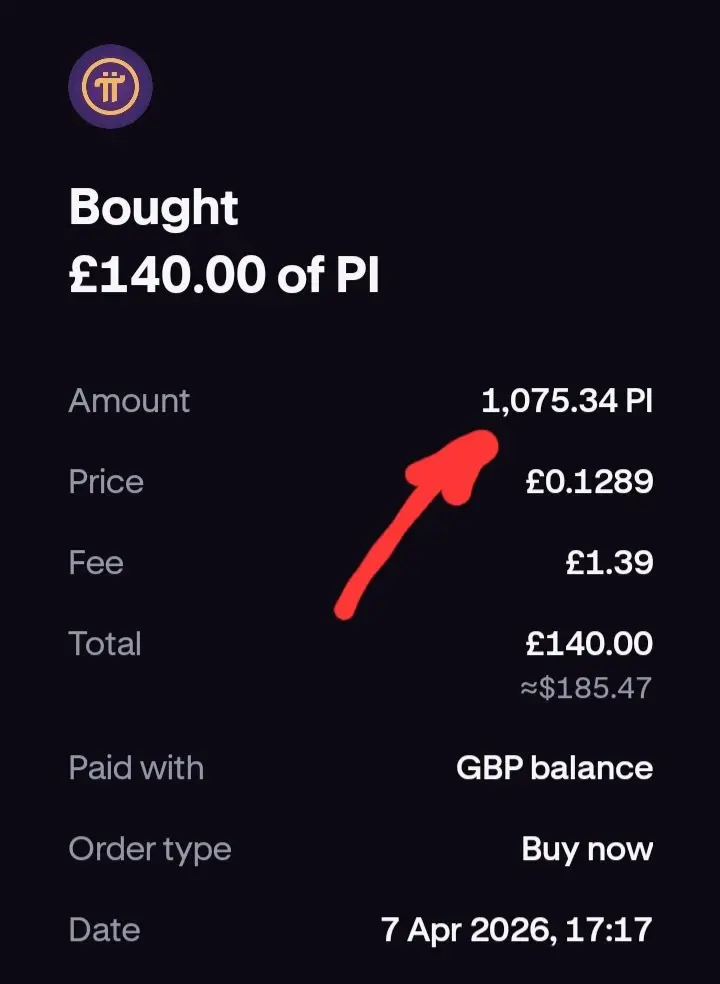Click the 'Bought' heading text
This screenshot has width=720, height=984.
pos(153,207)
